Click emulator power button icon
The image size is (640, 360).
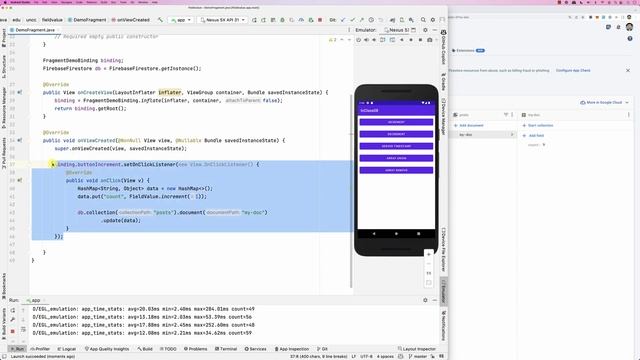[x=358, y=40]
